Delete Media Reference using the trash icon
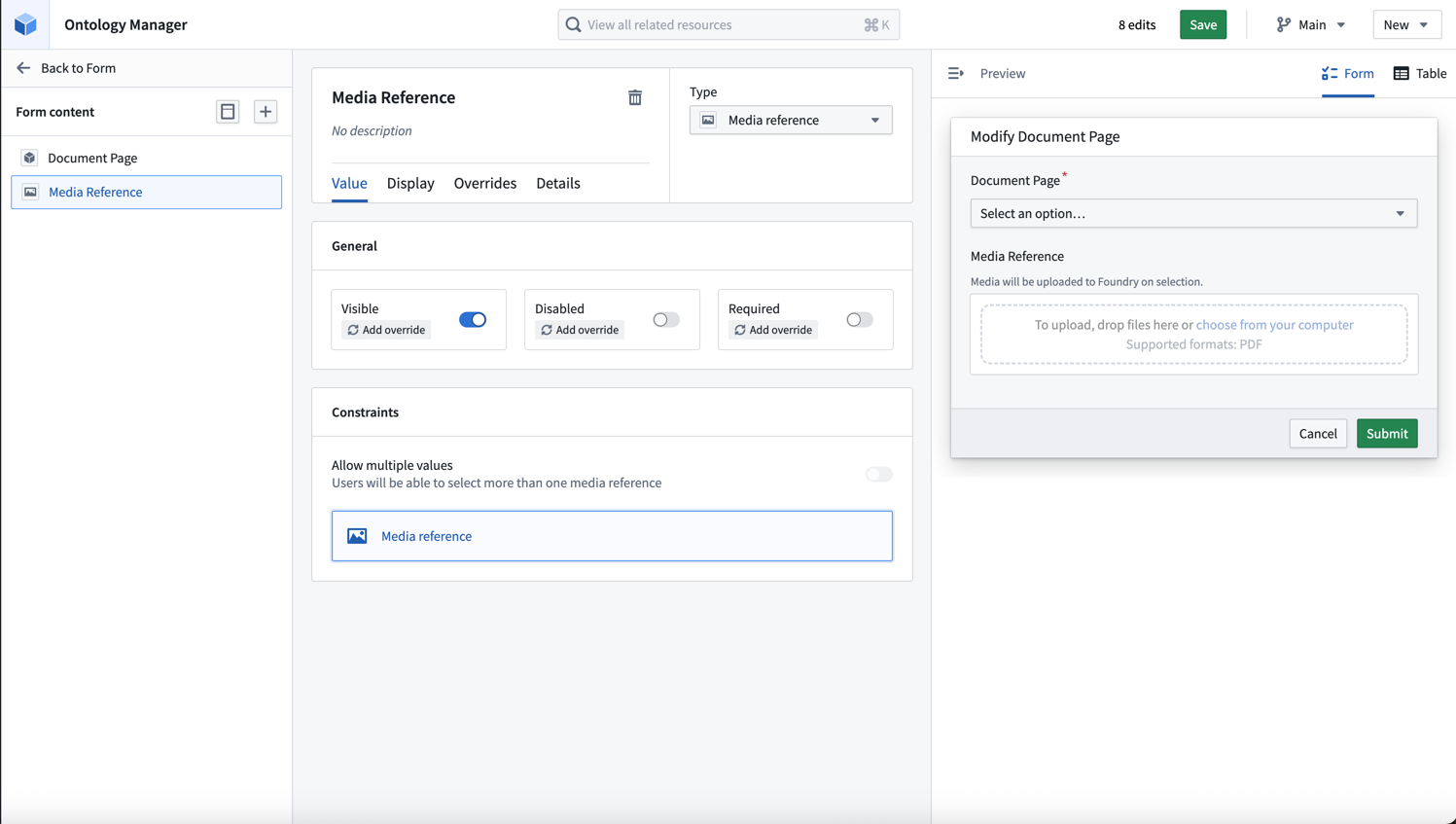This screenshot has height=824, width=1456. [635, 97]
